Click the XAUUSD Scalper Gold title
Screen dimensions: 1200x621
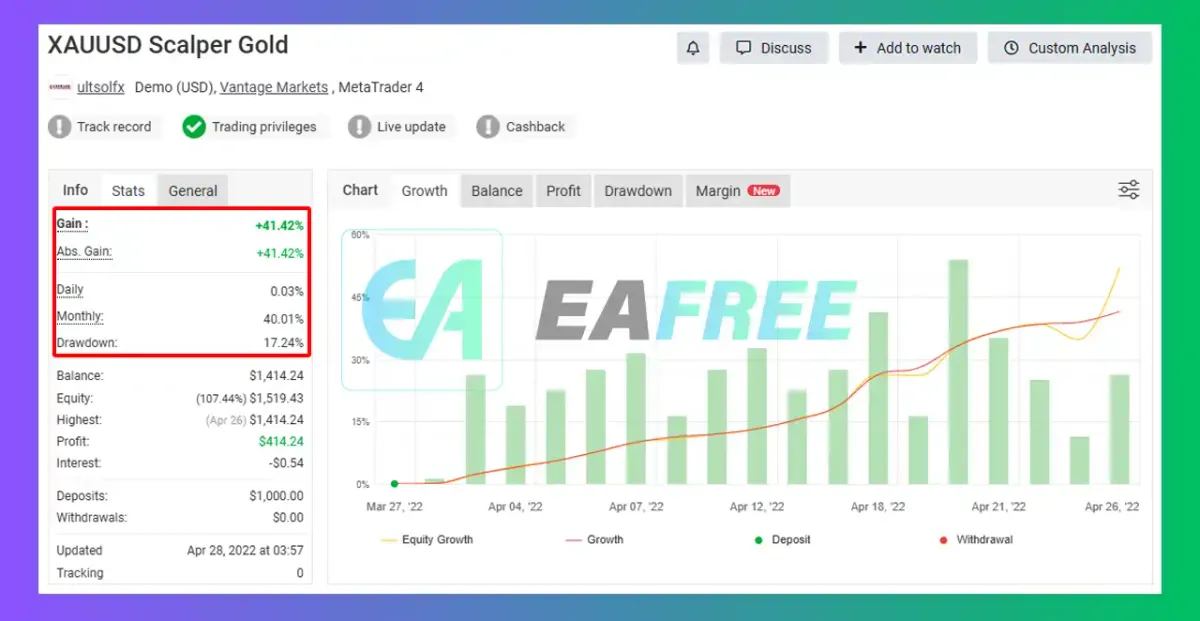point(168,46)
